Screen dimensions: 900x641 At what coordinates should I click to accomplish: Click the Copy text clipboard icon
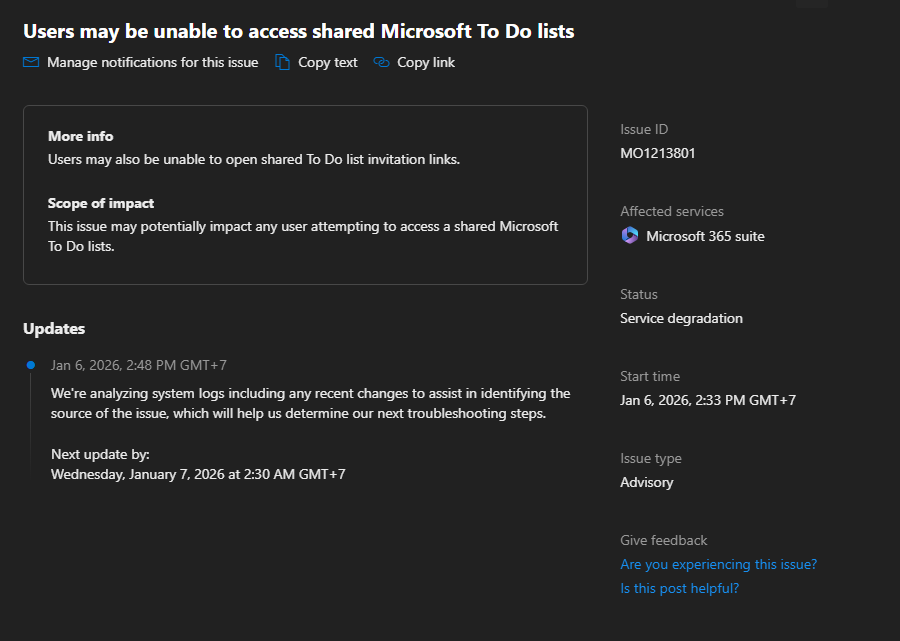pos(283,62)
